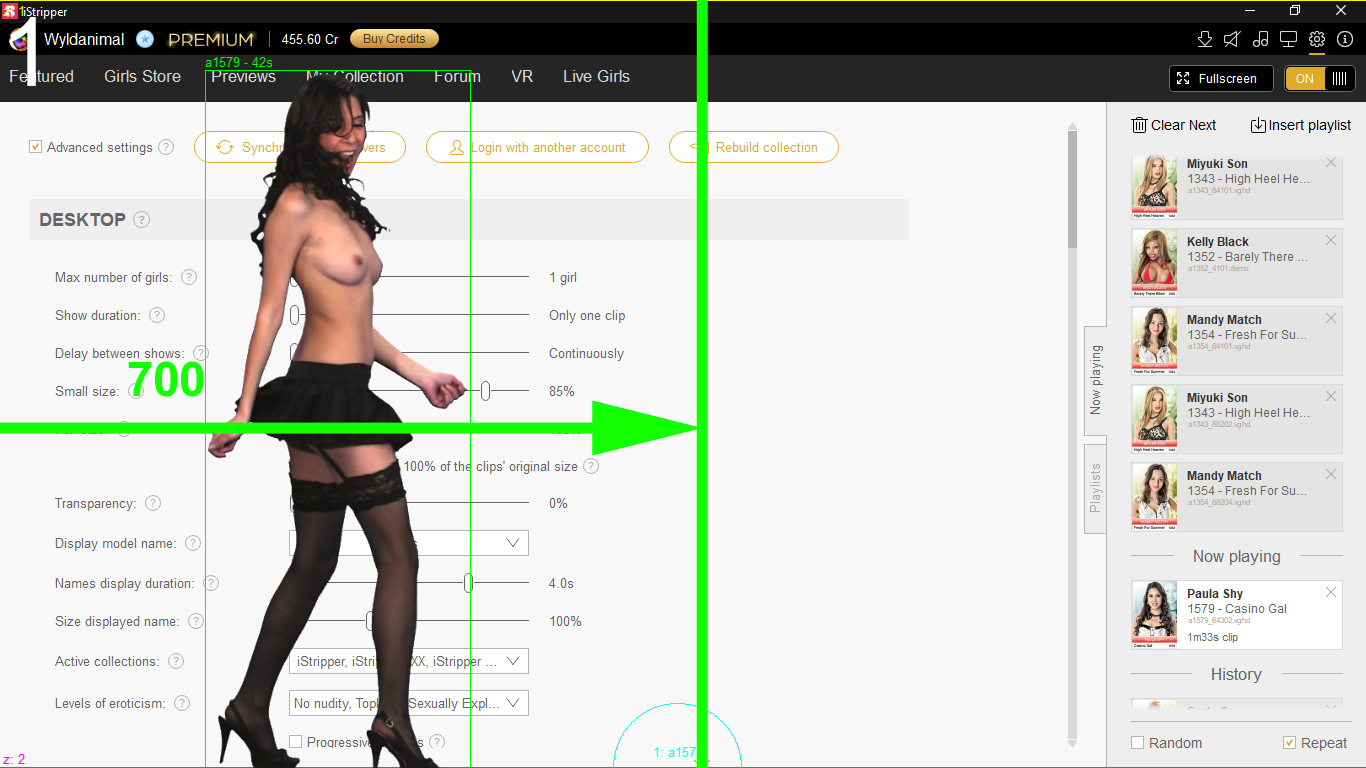
Task: Switch to the VR tab
Action: point(522,76)
